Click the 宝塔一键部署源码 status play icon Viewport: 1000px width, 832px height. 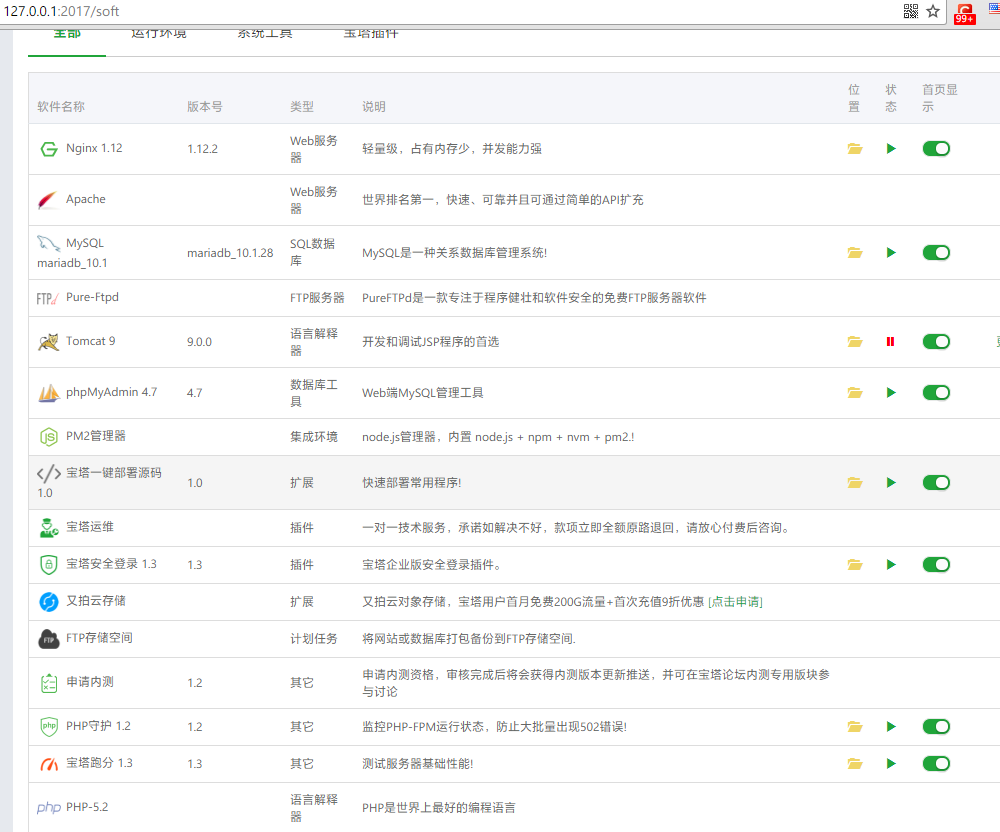click(x=891, y=483)
